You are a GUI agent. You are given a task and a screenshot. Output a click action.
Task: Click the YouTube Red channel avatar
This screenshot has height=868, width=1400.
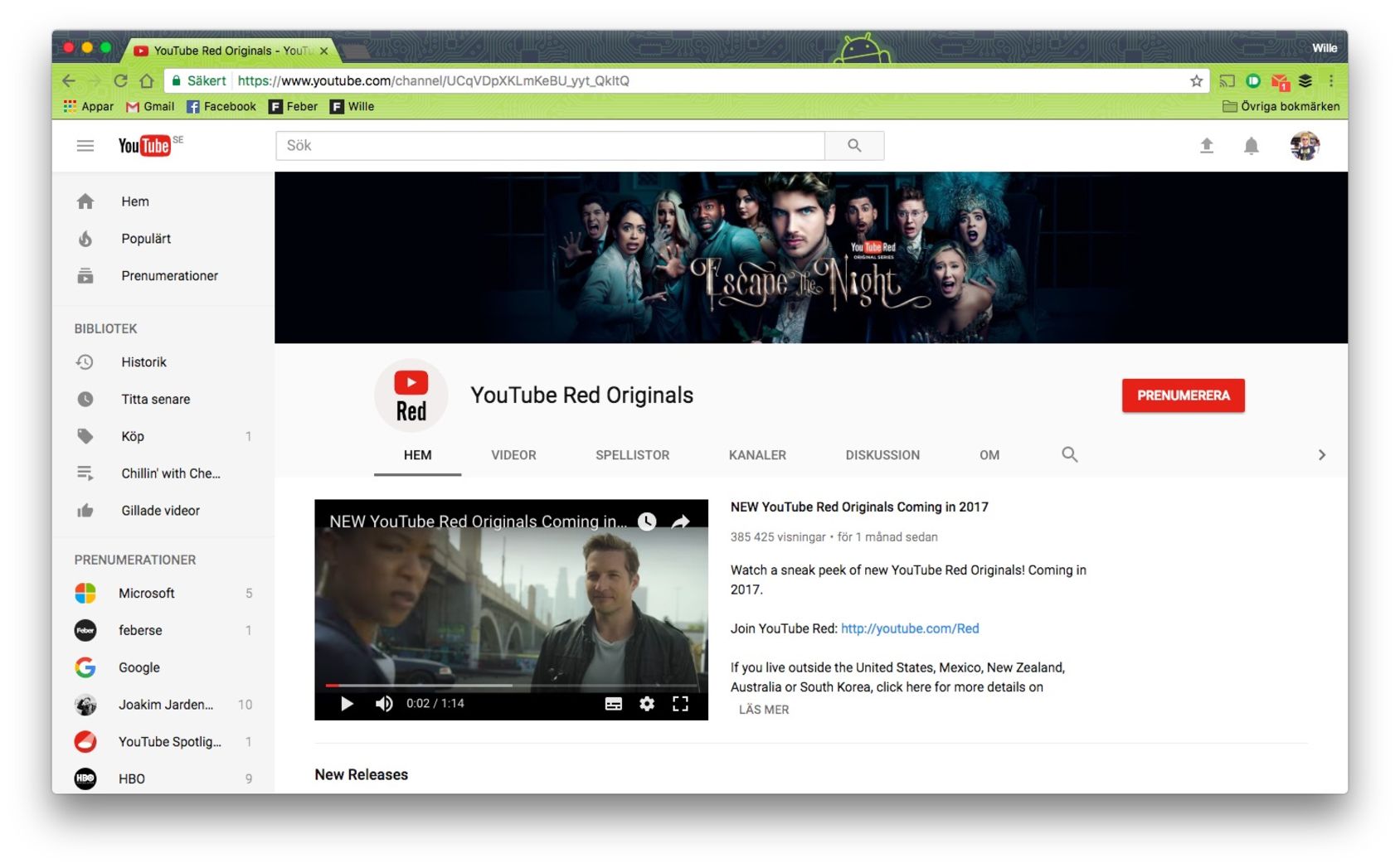411,395
